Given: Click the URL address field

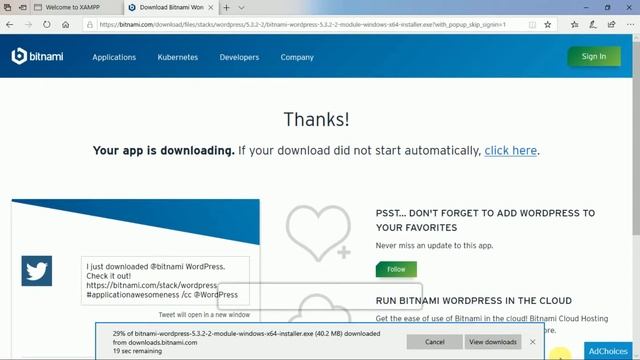Looking at the screenshot, I should coord(302,24).
